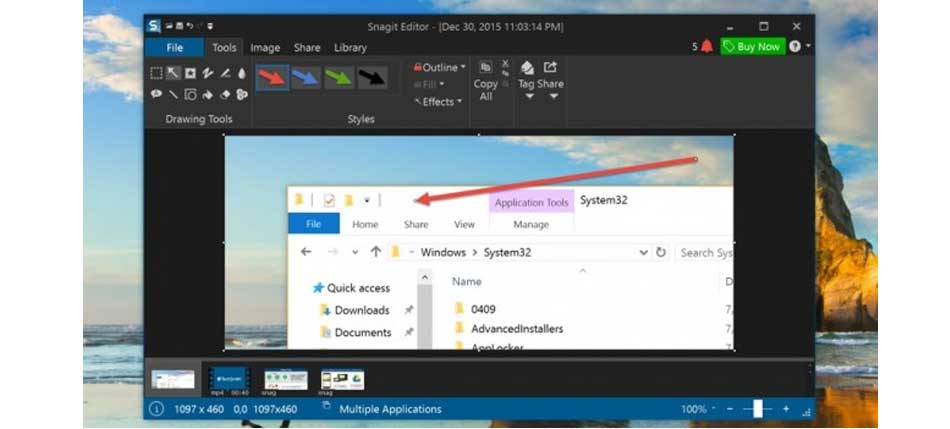Click Redo in the quick access toolbar
The image size is (950, 429).
click(199, 26)
